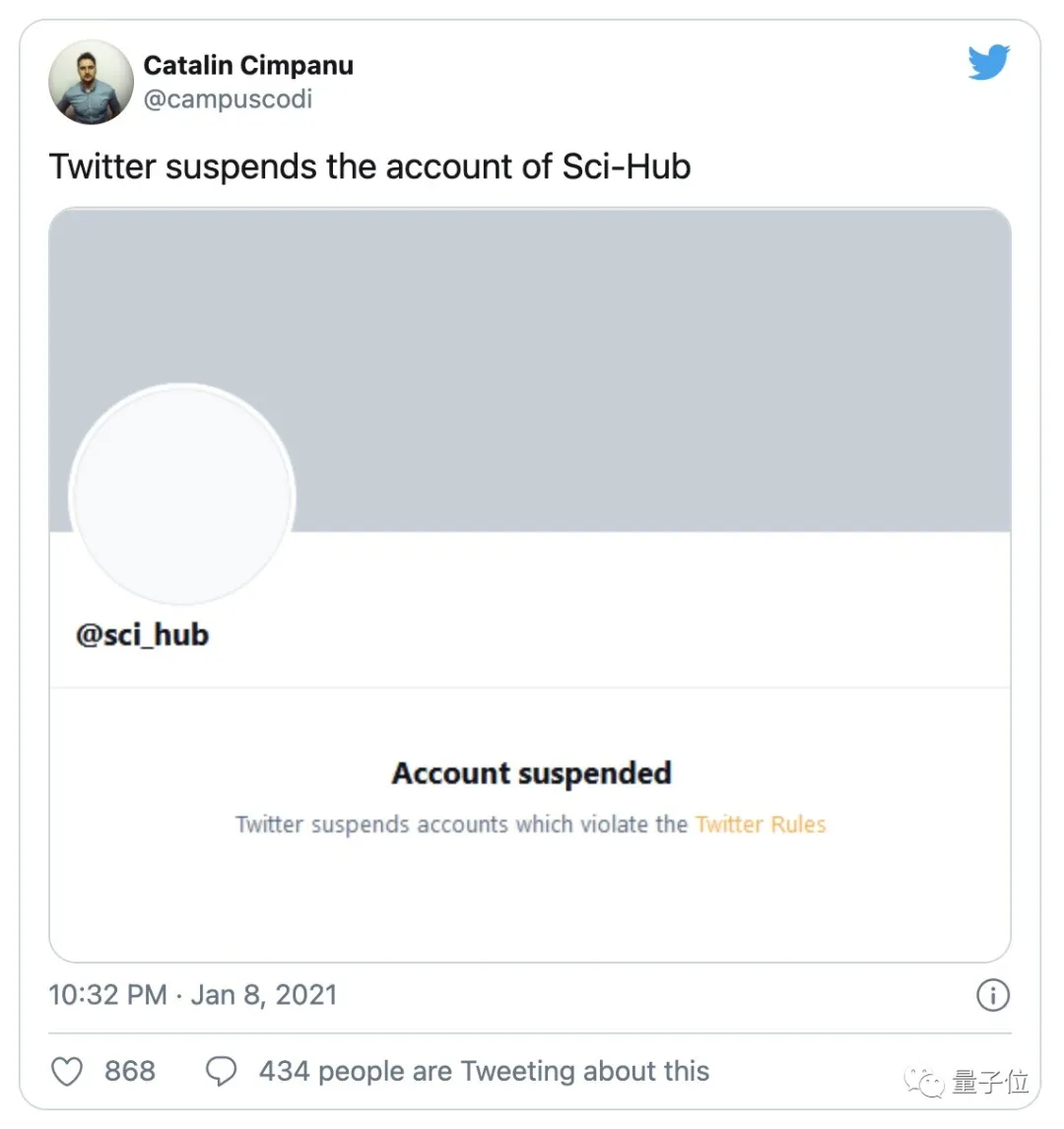The height and width of the screenshot is (1129, 1064).
Task: Click the WeChat watermark icon
Action: pyautogui.click(x=925, y=1083)
